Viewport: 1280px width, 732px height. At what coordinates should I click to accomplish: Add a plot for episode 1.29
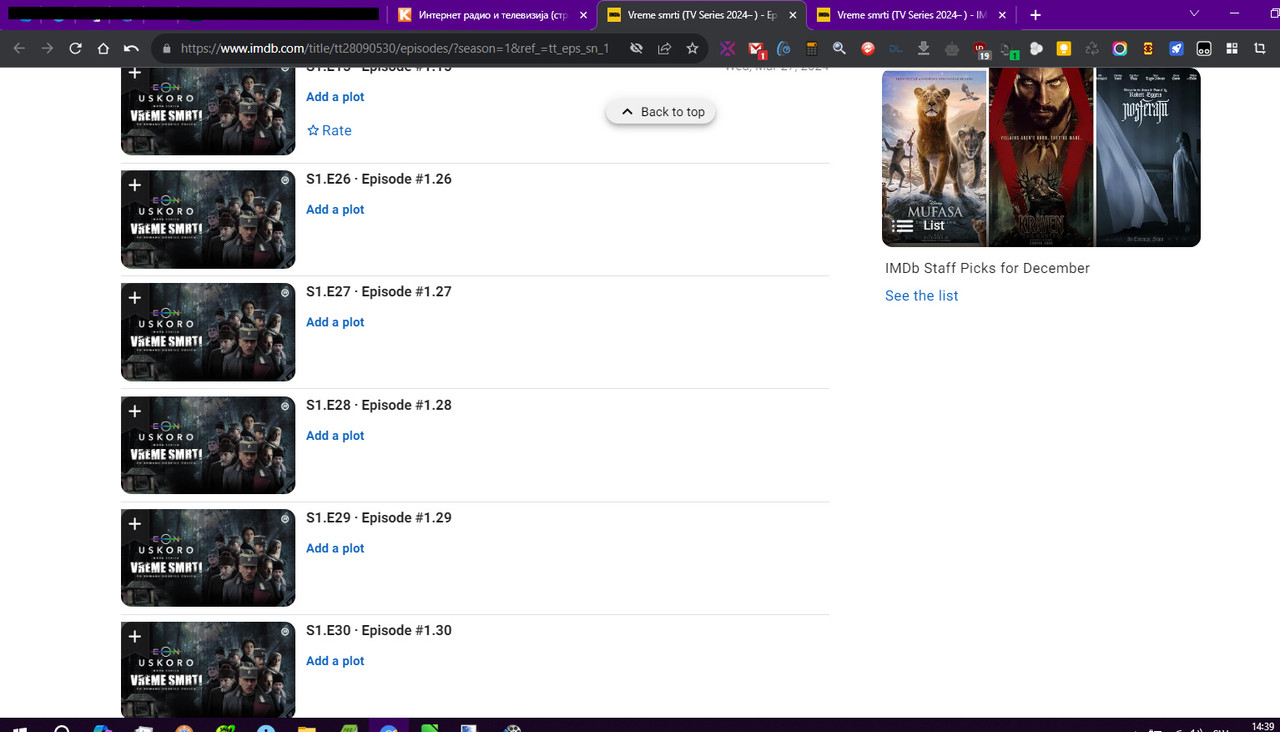point(335,548)
